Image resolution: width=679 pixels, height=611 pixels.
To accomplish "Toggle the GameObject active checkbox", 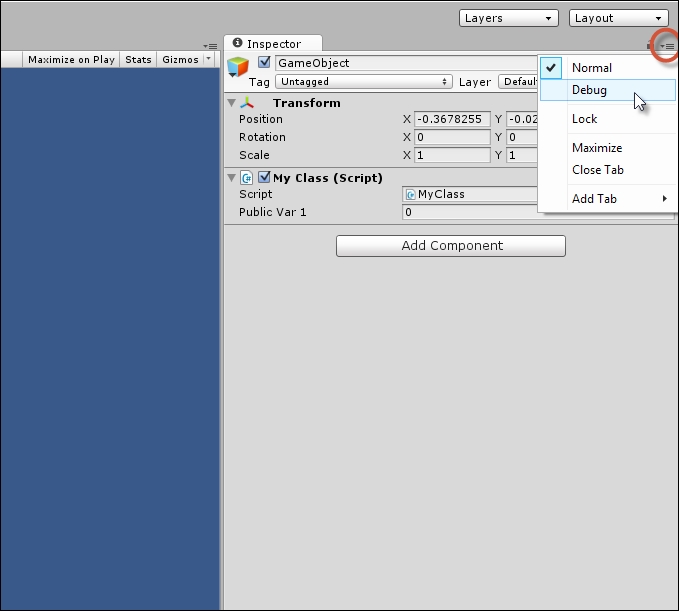I will pyautogui.click(x=264, y=63).
